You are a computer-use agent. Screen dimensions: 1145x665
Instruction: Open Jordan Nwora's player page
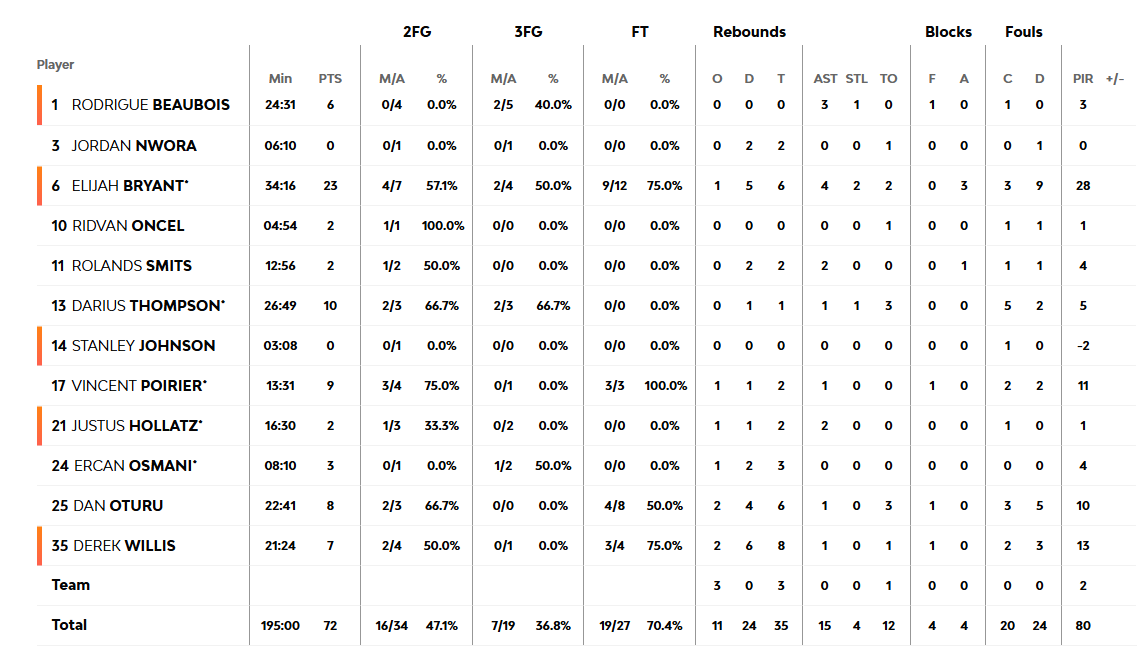click(134, 146)
